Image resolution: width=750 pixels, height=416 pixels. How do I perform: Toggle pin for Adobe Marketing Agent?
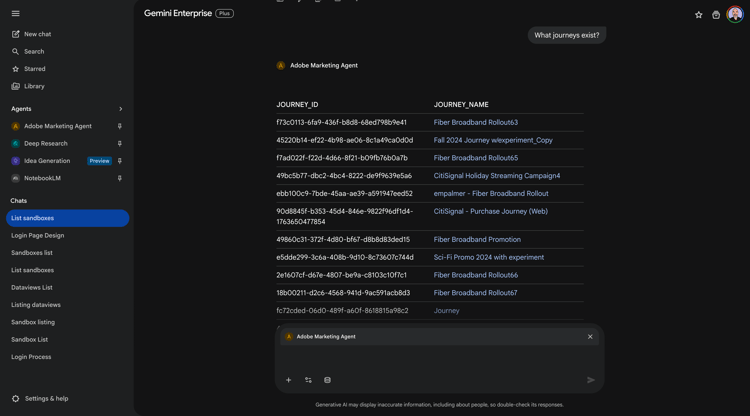(x=120, y=126)
